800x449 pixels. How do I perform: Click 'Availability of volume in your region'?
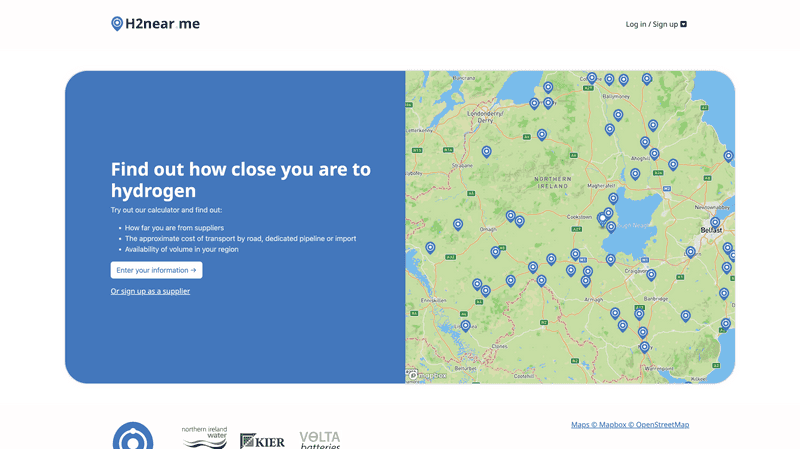pos(182,250)
